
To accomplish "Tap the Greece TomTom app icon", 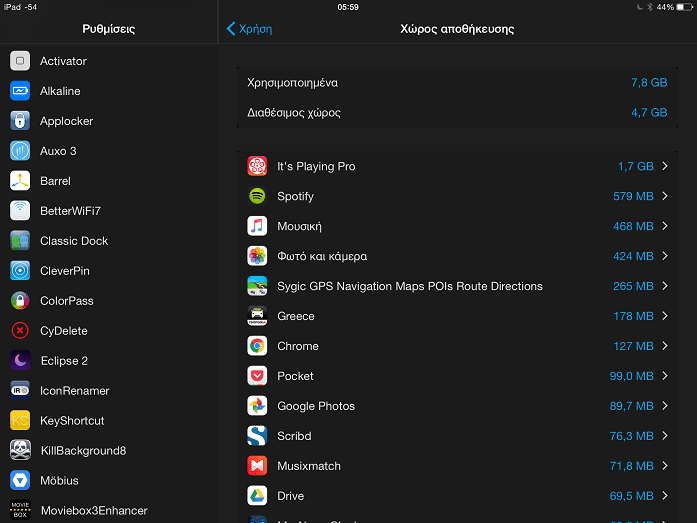I will pyautogui.click(x=257, y=316).
